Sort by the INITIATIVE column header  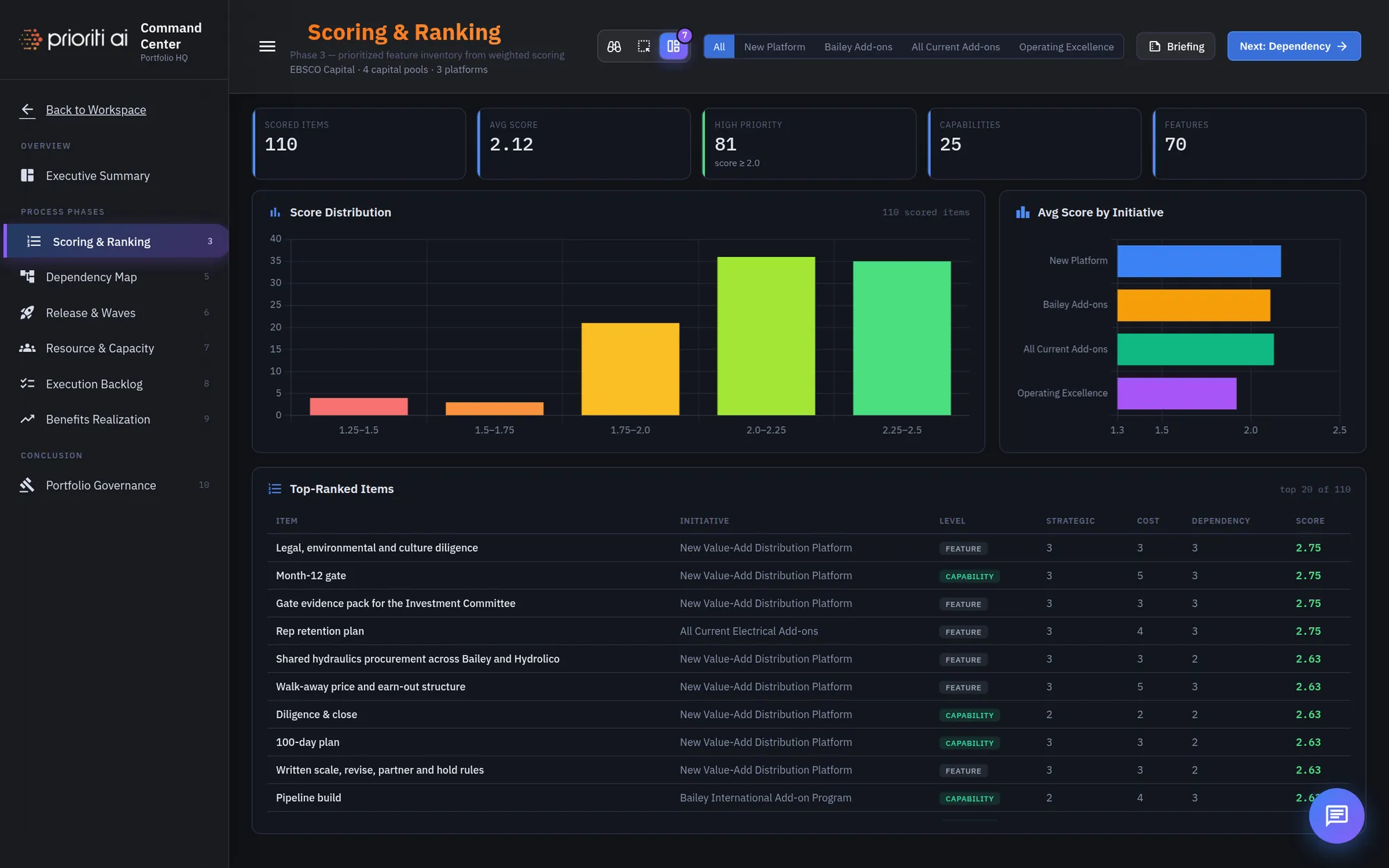704,521
